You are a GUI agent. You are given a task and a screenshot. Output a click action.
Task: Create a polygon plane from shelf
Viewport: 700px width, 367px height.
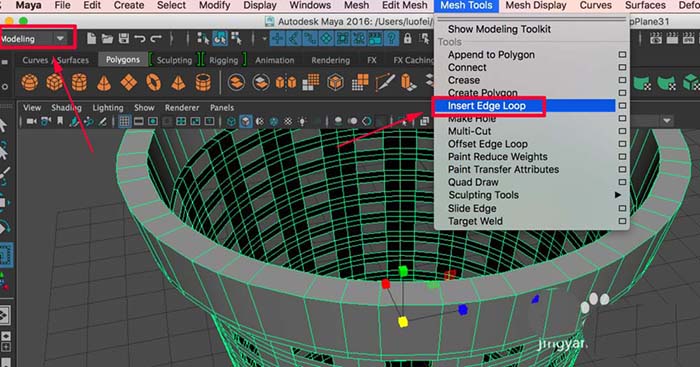coord(129,83)
